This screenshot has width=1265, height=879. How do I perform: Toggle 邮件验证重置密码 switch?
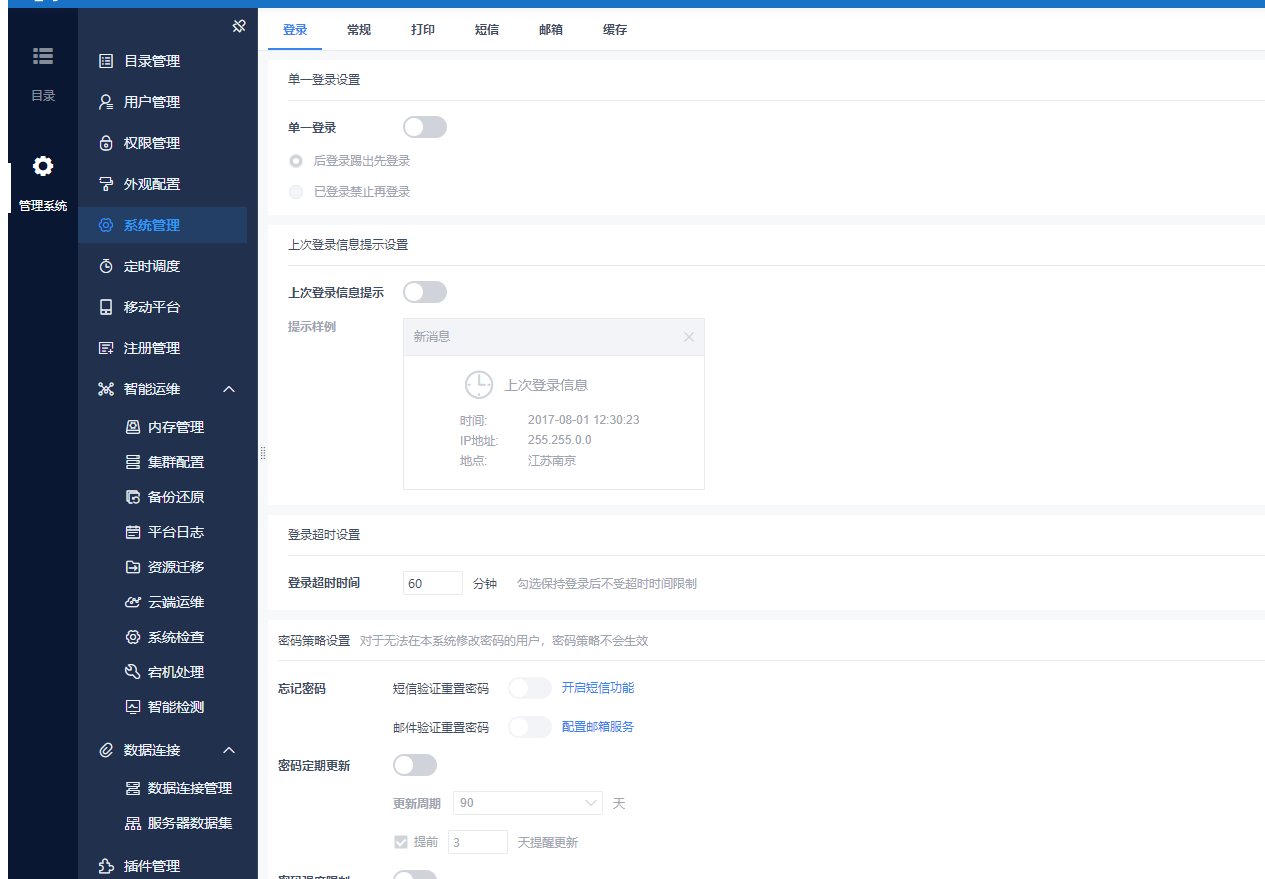tap(530, 727)
